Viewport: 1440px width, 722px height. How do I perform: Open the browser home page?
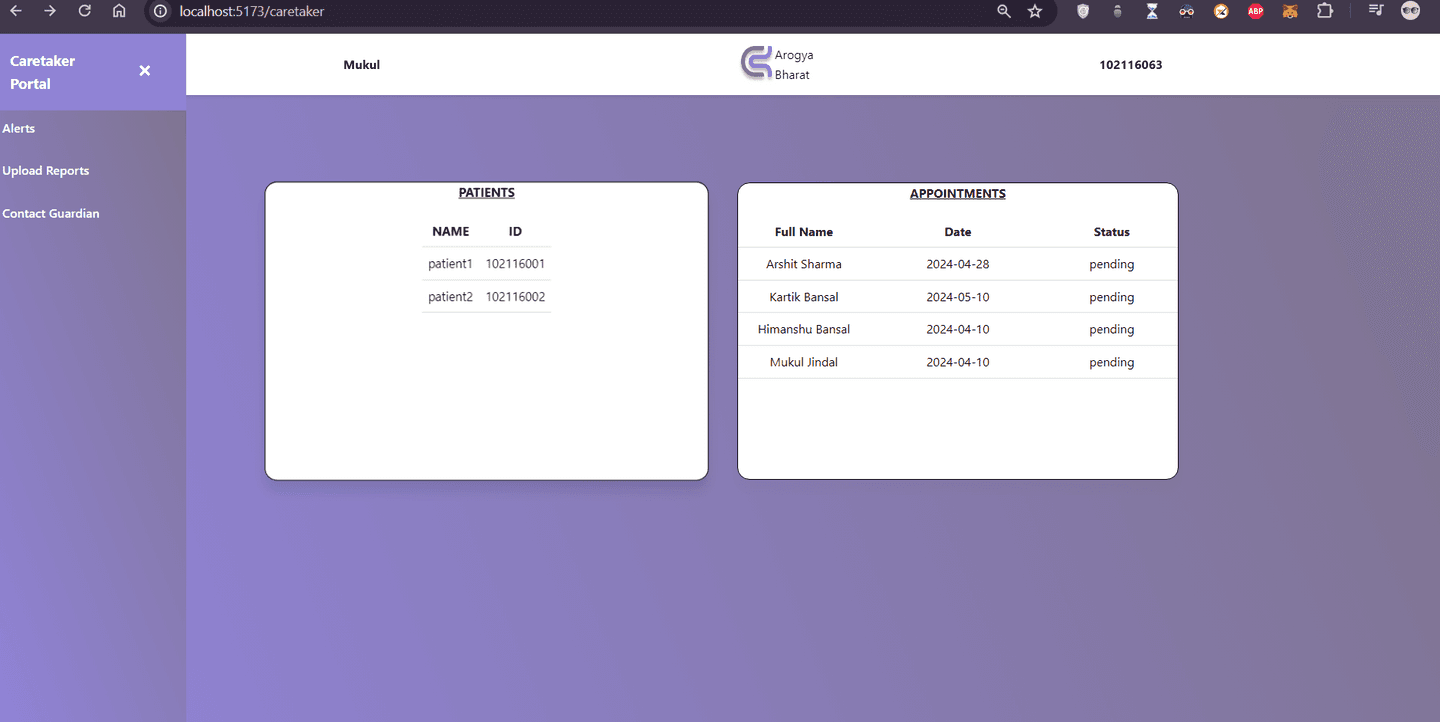pyautogui.click(x=119, y=11)
